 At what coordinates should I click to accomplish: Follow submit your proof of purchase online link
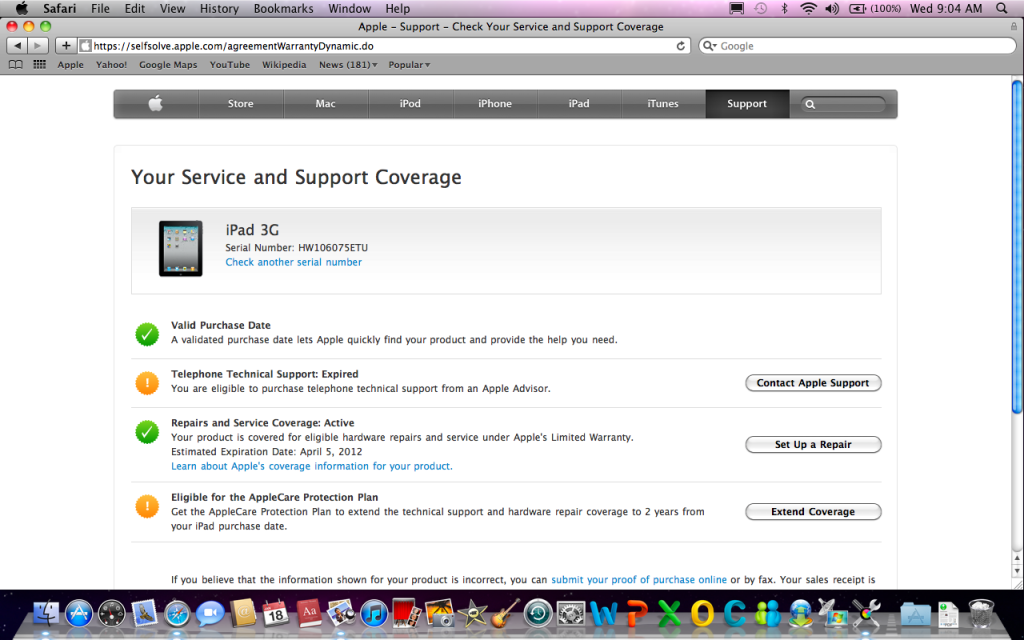(x=639, y=579)
